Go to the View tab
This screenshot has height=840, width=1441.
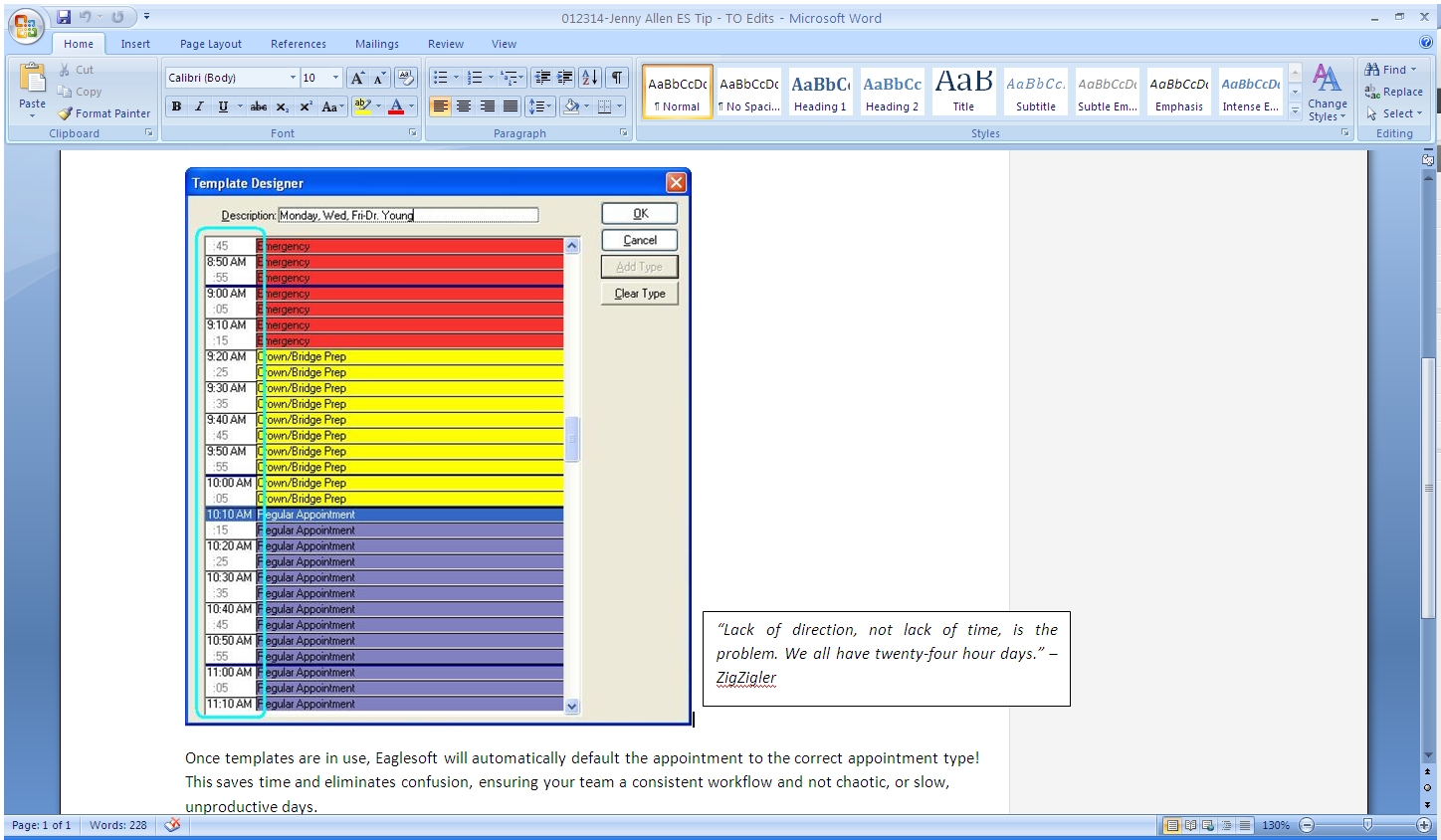tap(504, 44)
